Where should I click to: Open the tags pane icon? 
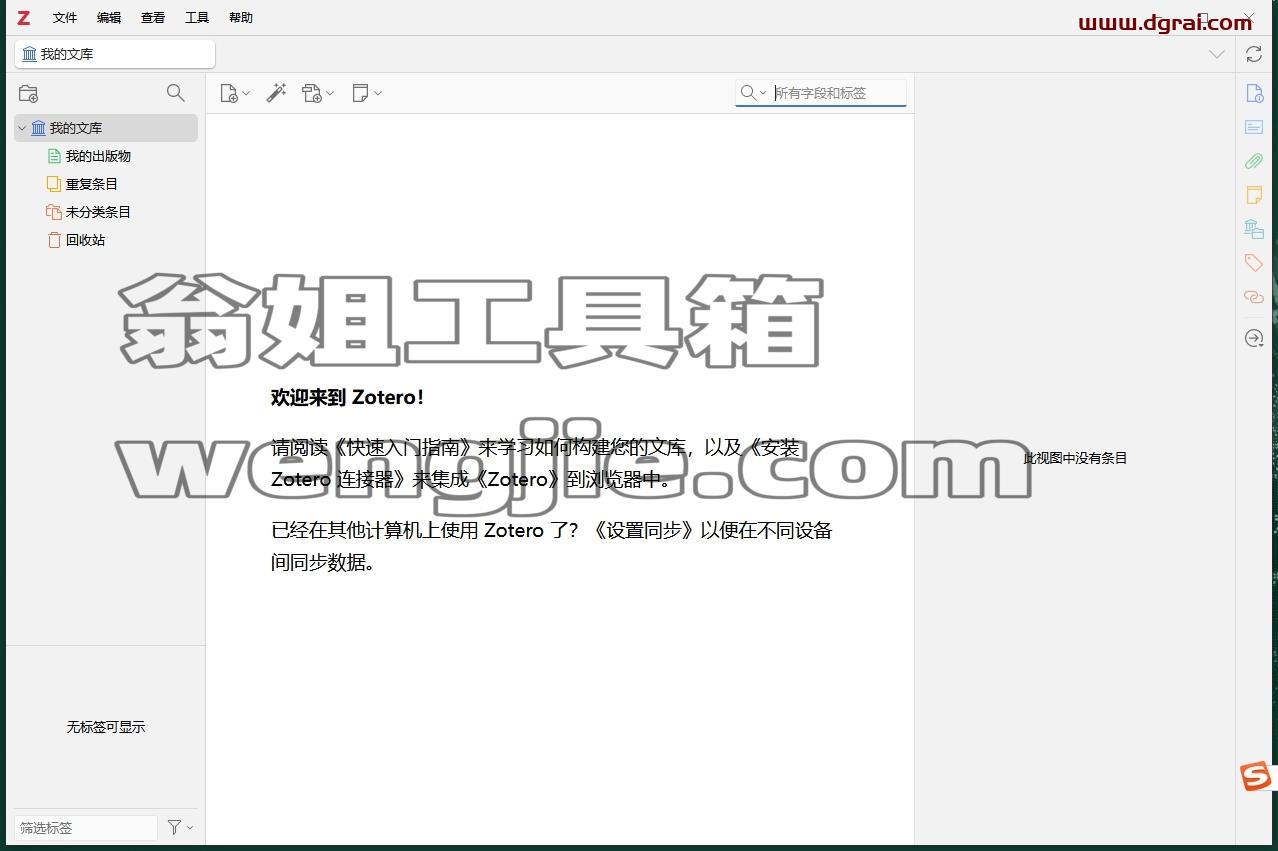click(1254, 263)
